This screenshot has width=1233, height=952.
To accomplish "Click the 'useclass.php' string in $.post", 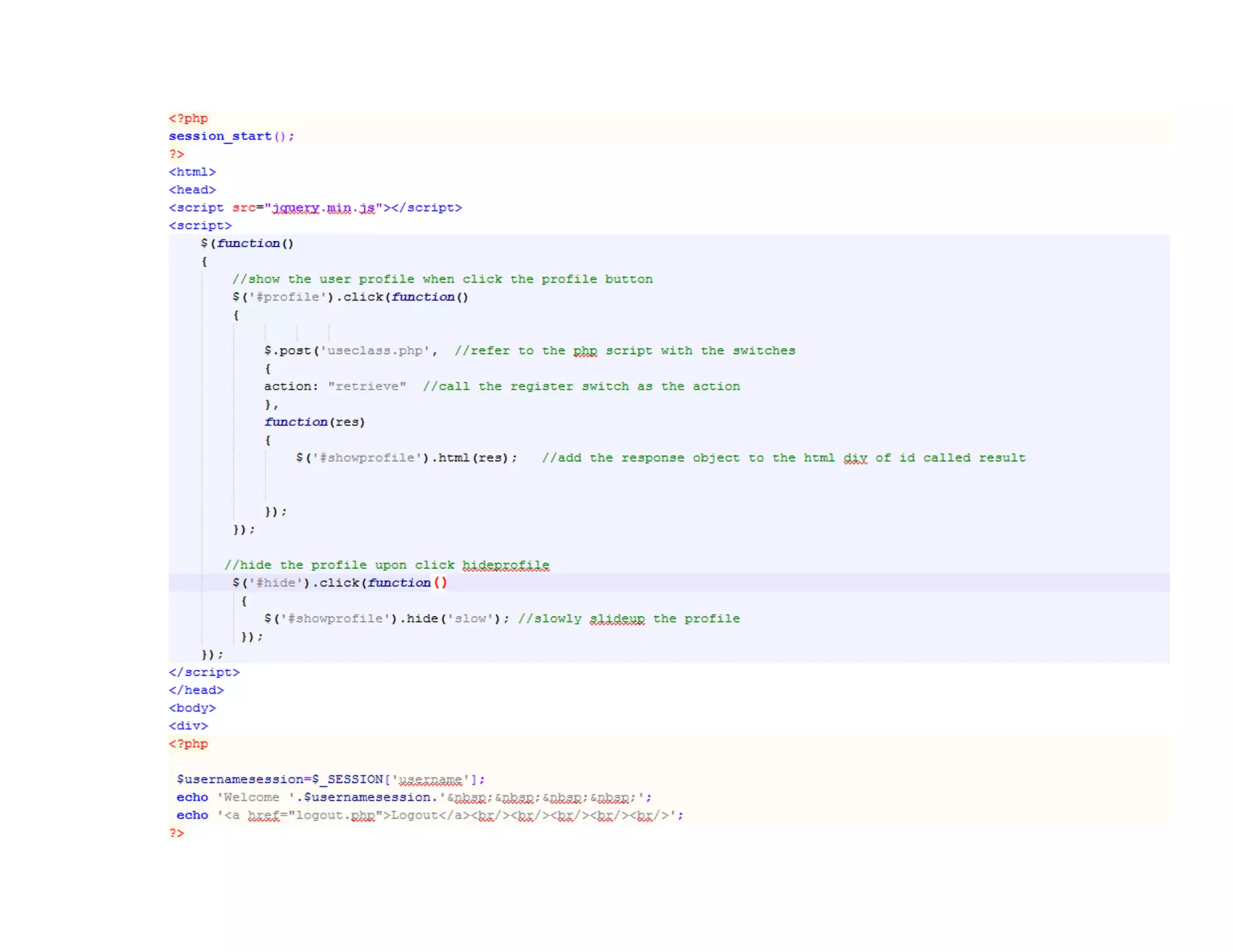I will click(x=376, y=351).
